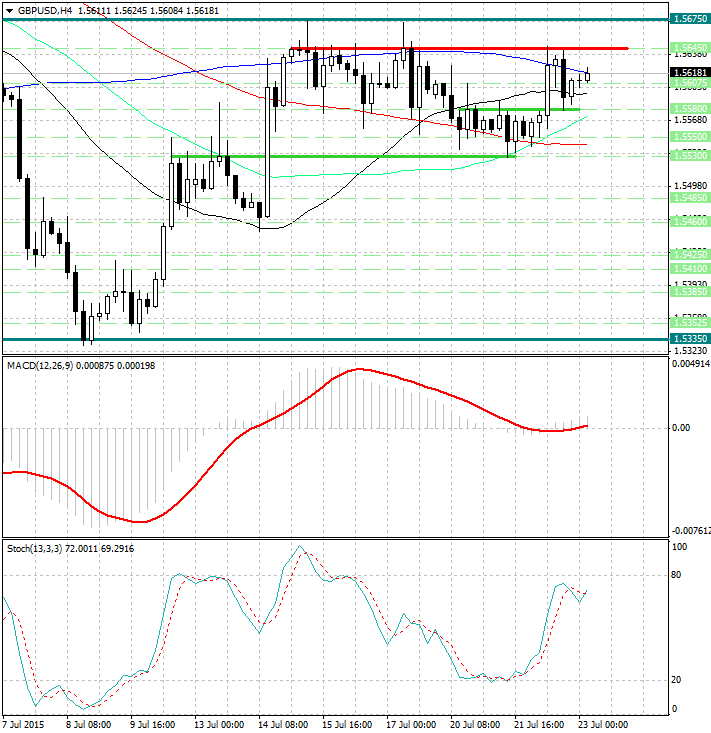Open the chart dropdown arrow beside GBPUSD,H4
Viewport: 711px width, 733px height.
point(9,11)
